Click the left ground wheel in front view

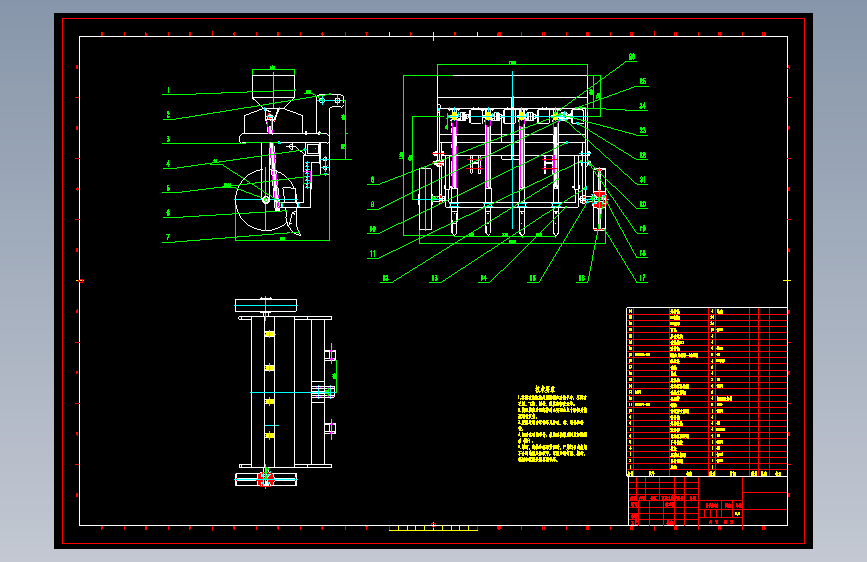click(425, 199)
